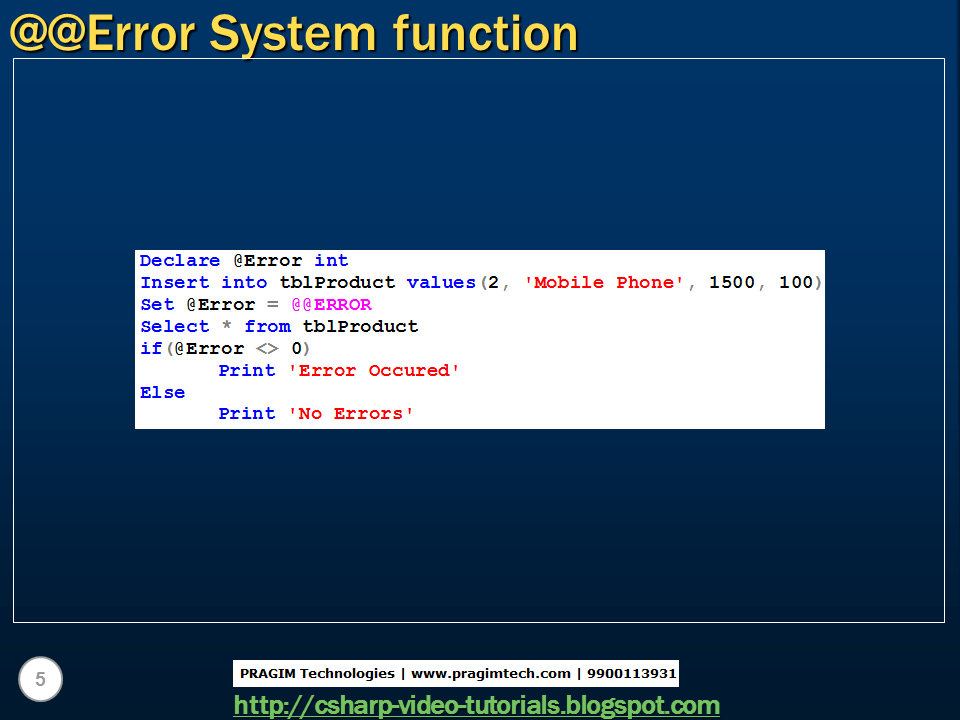Select the slide number 5 badge
The image size is (960, 720).
click(x=40, y=679)
